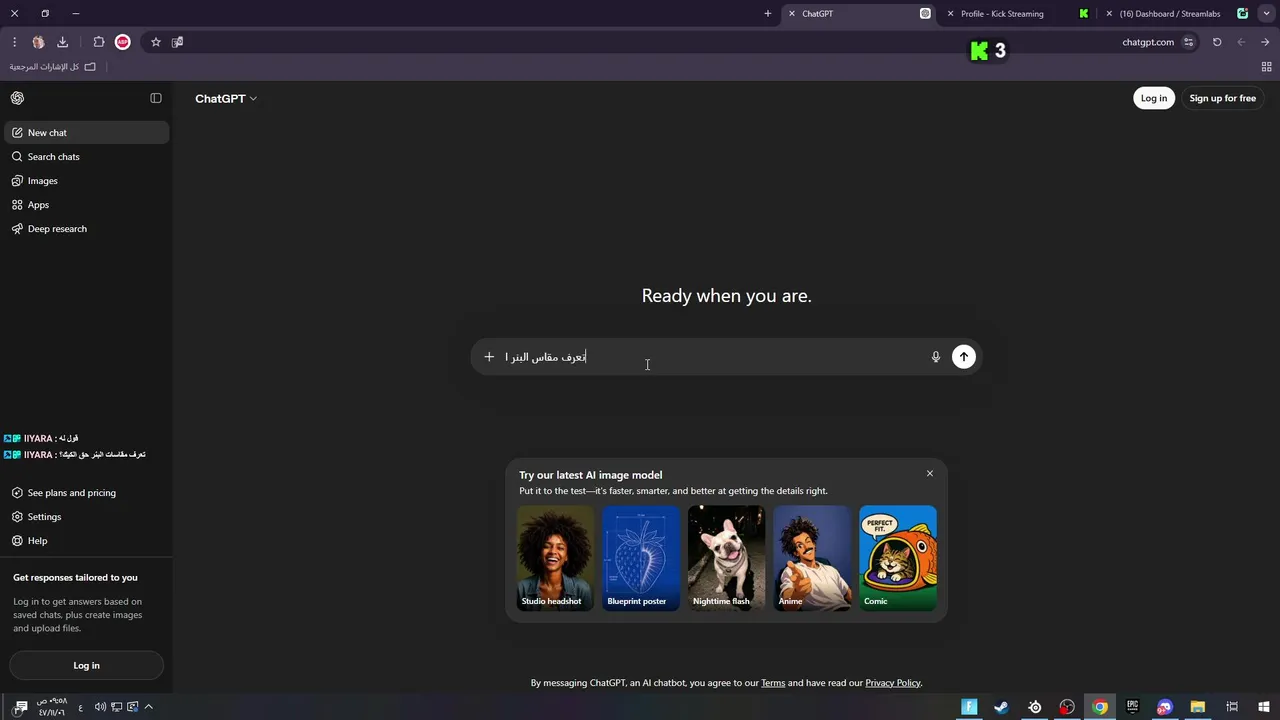Image resolution: width=1280 pixels, height=720 pixels.
Task: Open the Chrome three-dot menu
Action: point(14,42)
